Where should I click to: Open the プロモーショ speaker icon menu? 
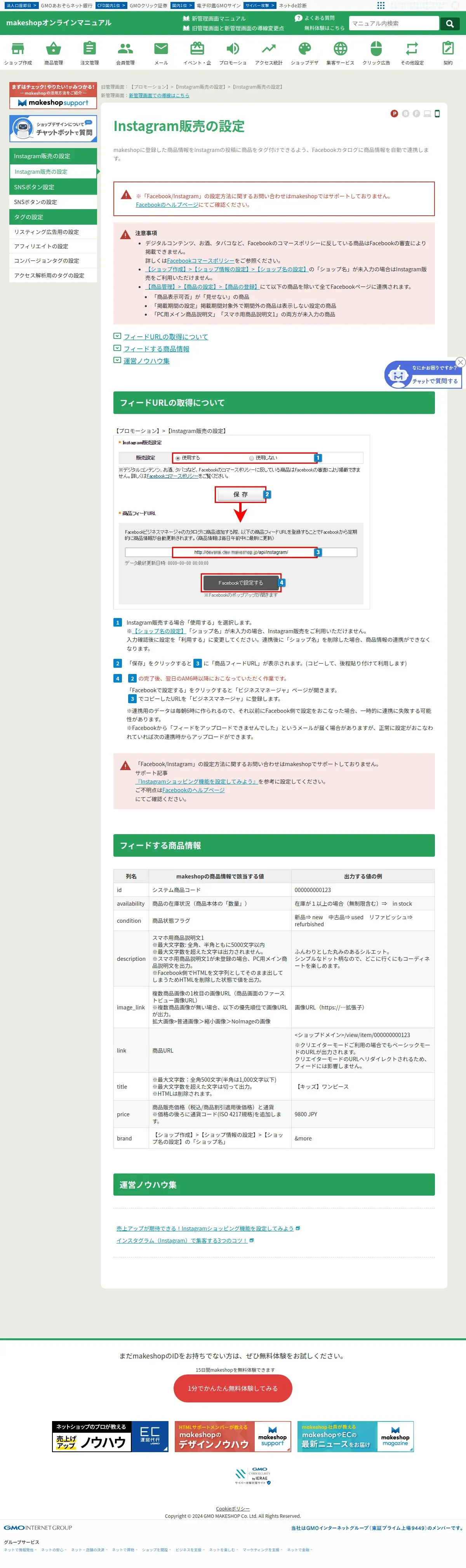(x=233, y=54)
